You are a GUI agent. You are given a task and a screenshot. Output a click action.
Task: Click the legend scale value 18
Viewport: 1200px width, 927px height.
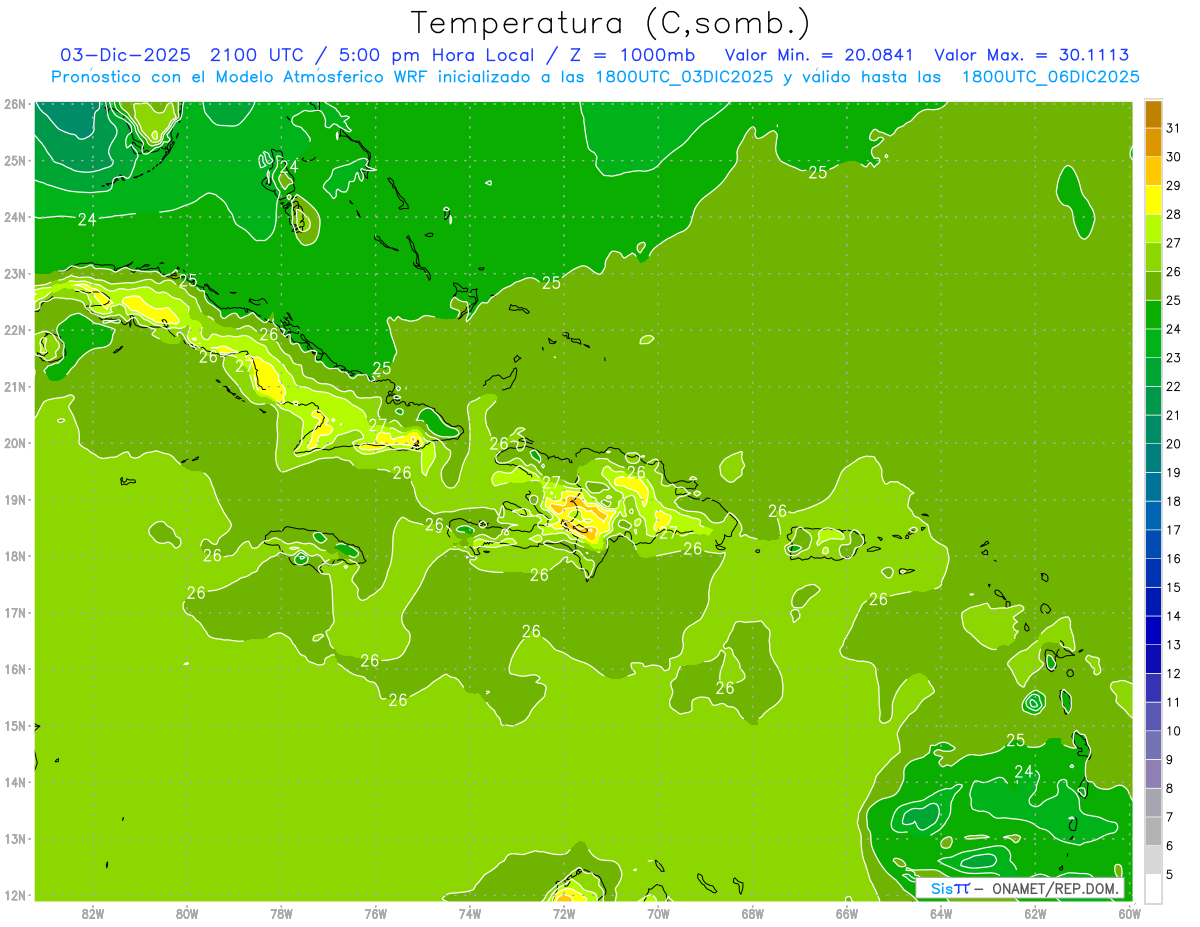pos(1174,501)
